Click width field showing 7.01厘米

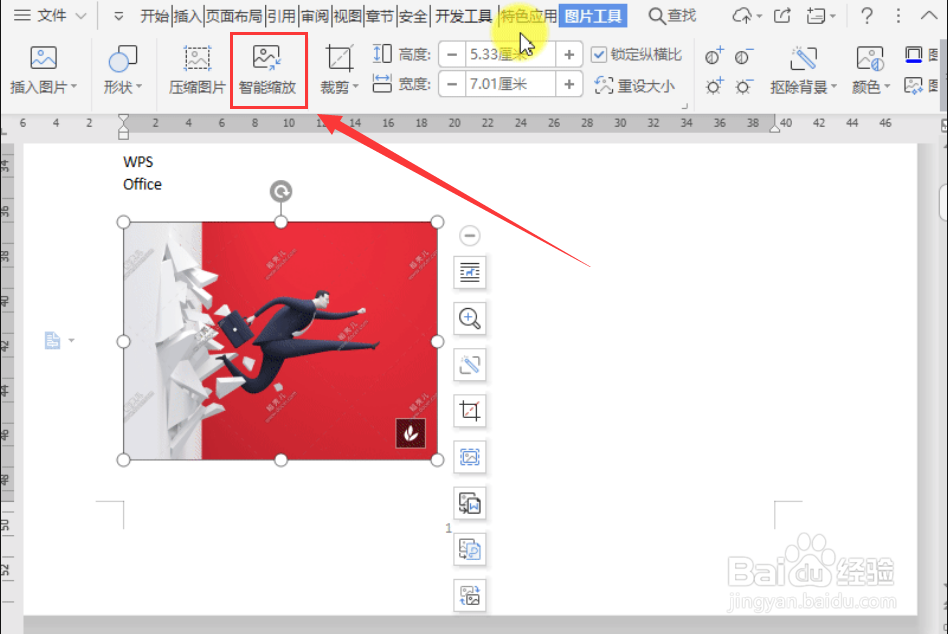510,84
